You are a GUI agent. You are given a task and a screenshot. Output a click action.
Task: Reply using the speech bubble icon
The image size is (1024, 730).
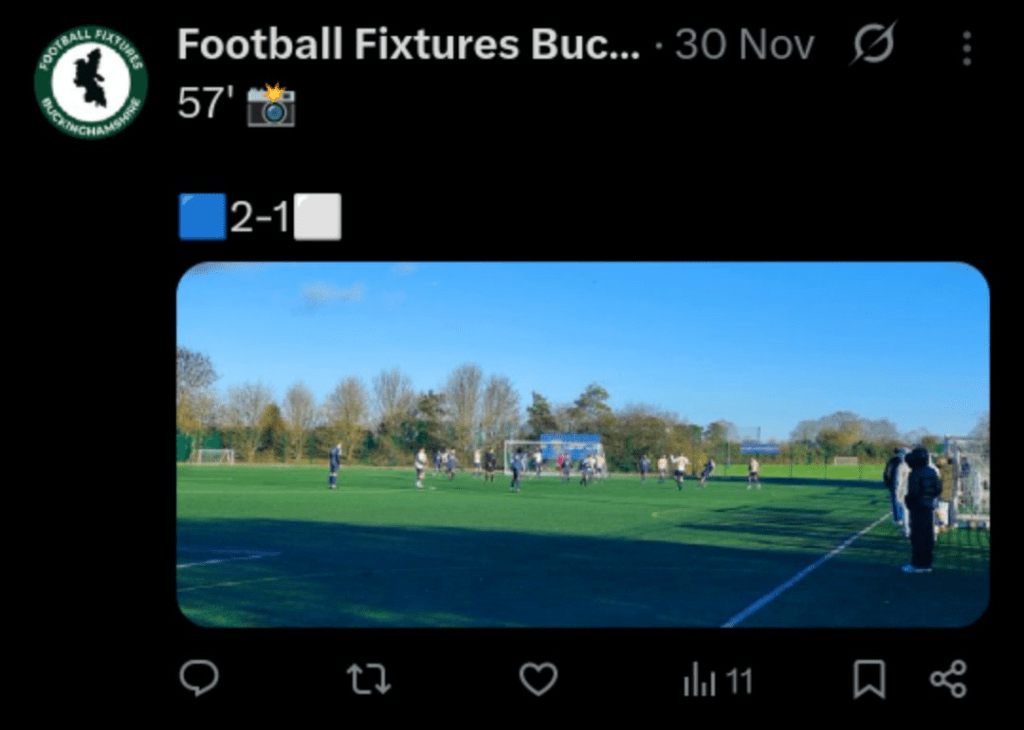click(199, 680)
